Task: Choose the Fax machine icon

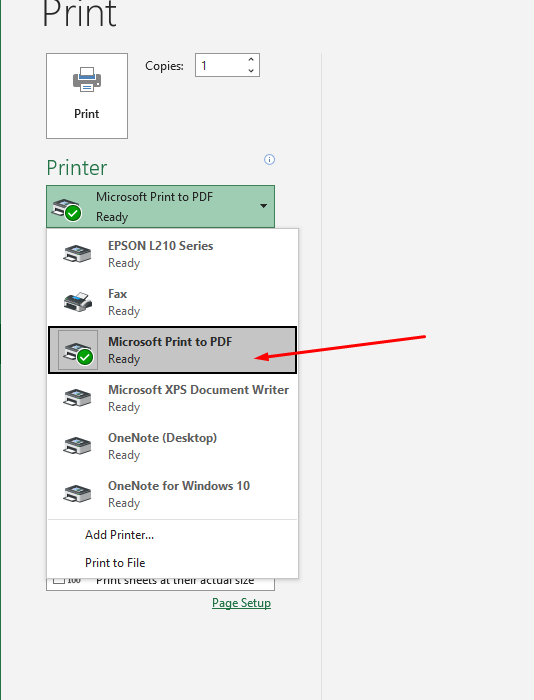Action: [x=77, y=302]
